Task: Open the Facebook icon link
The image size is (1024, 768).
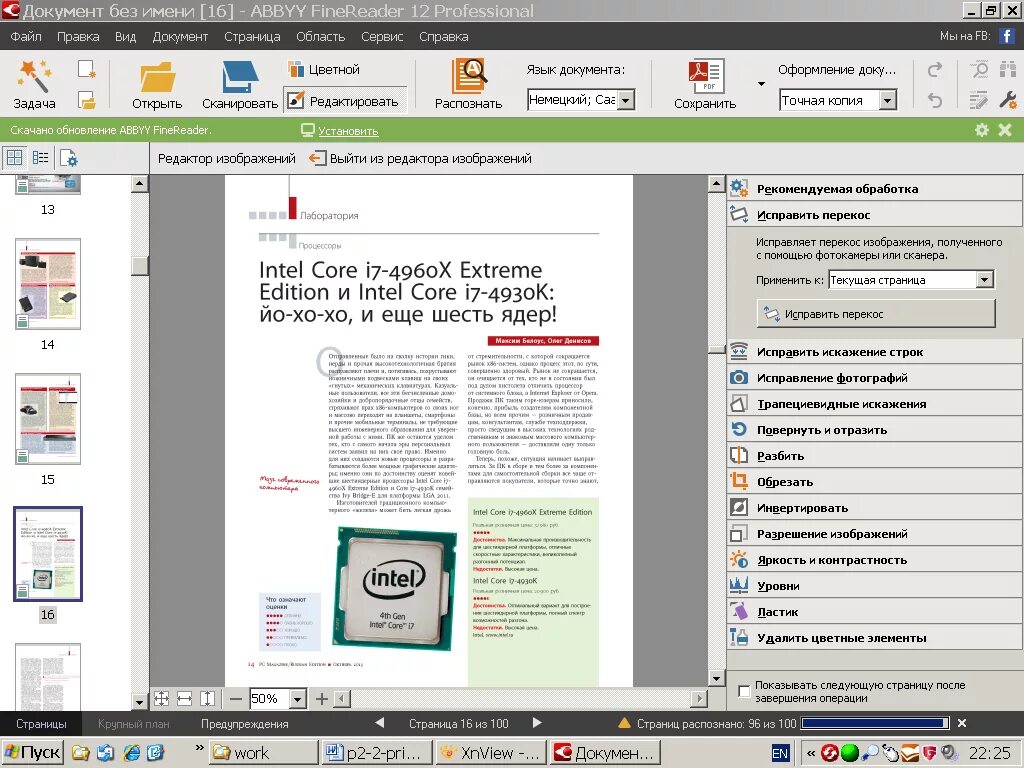Action: click(x=1006, y=36)
